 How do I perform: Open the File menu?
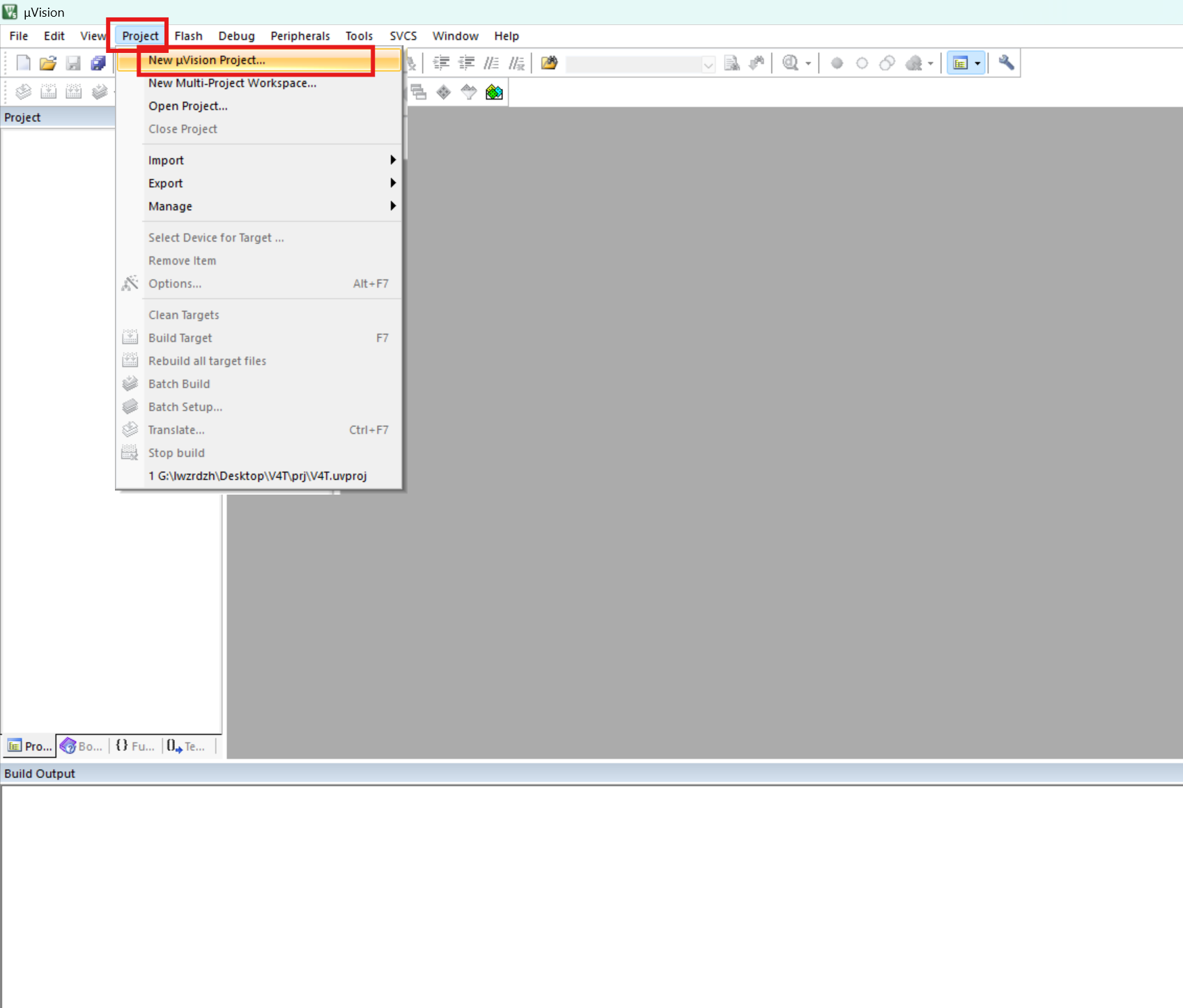coord(19,36)
